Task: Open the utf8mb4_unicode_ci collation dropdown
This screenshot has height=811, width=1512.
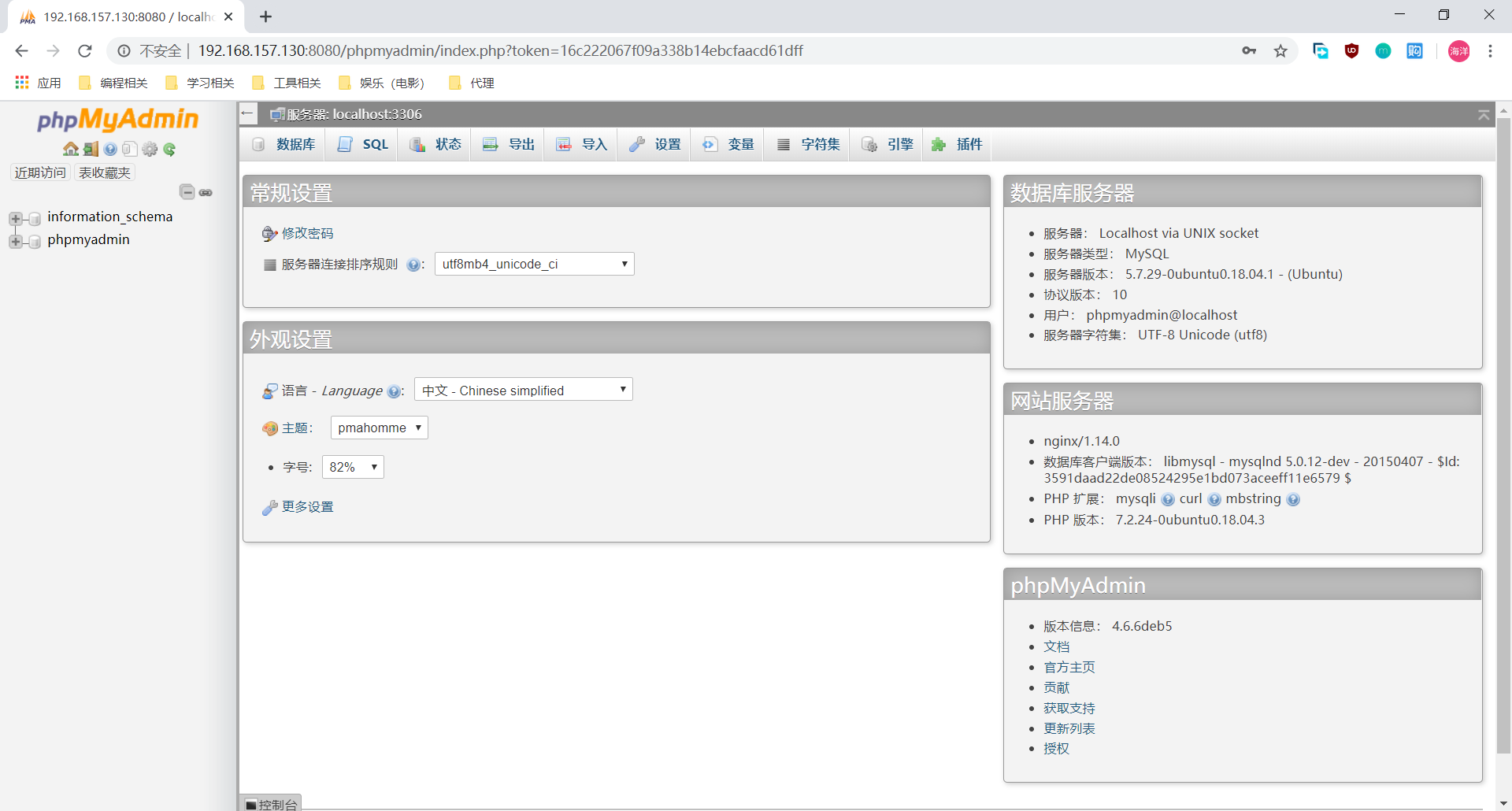Action: click(535, 264)
